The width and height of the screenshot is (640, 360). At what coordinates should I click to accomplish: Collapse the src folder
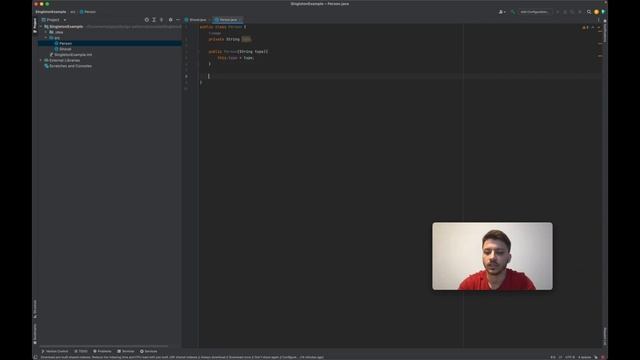coord(46,38)
